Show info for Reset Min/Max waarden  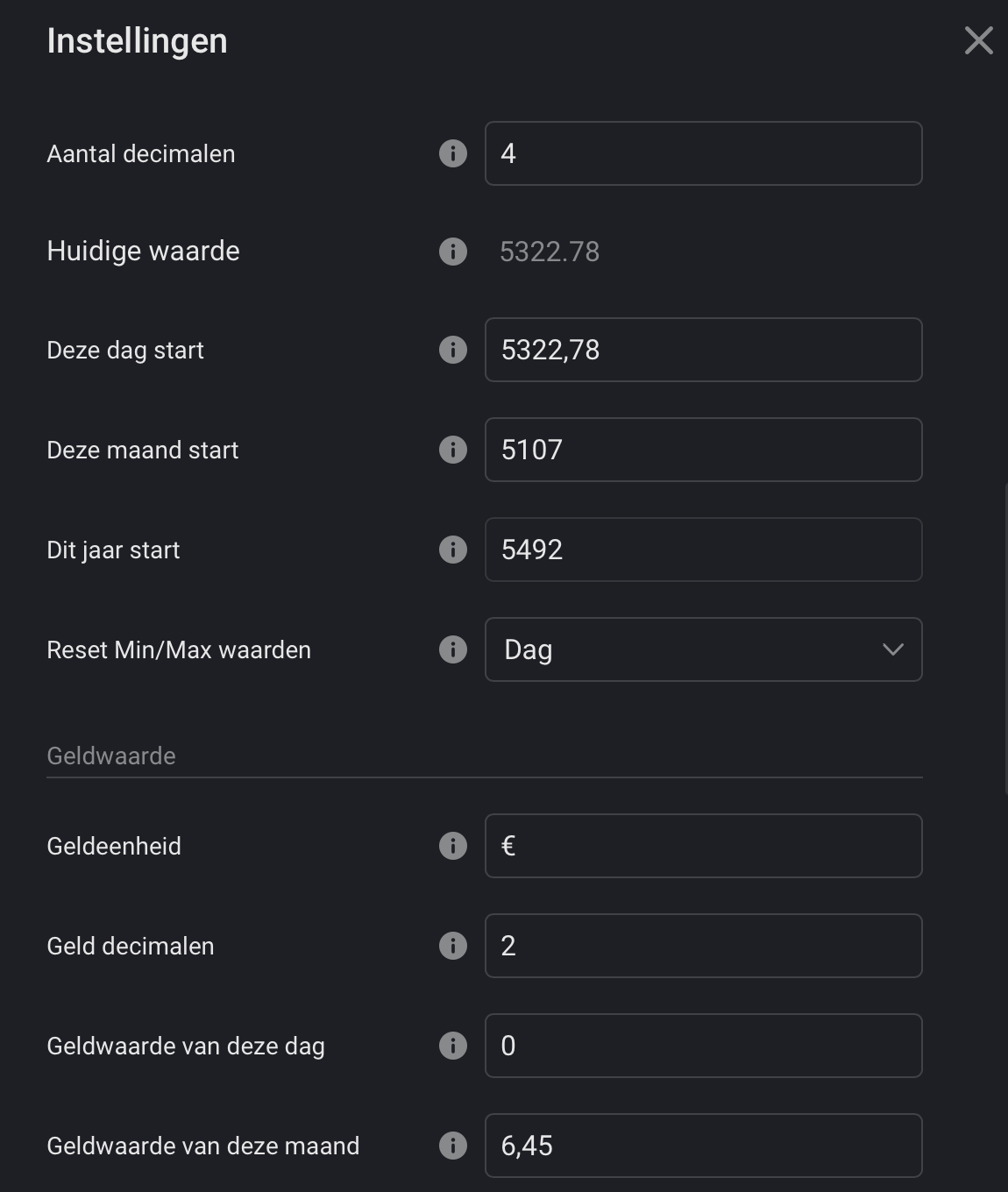point(452,650)
